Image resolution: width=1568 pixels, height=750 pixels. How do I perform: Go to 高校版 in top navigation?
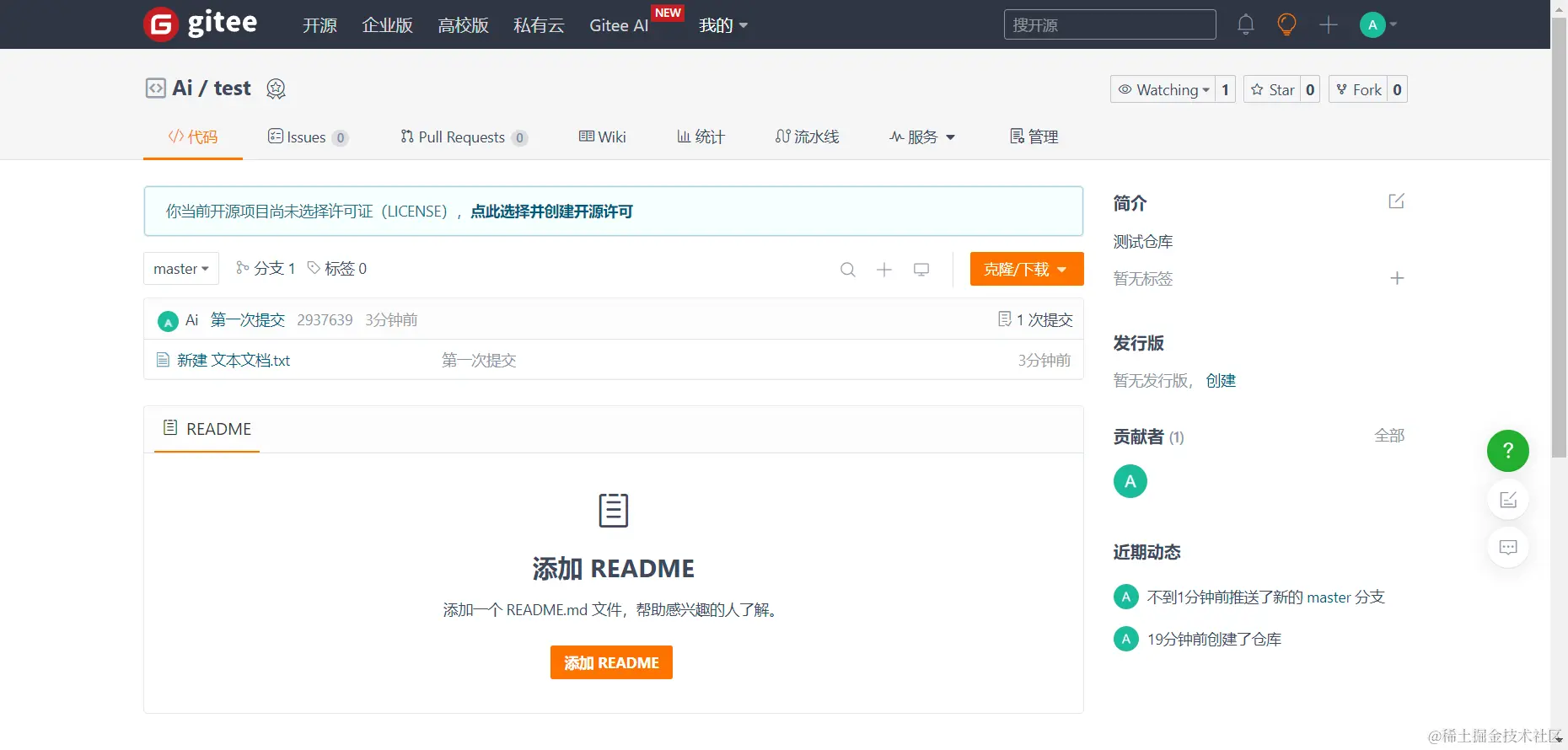tap(463, 25)
